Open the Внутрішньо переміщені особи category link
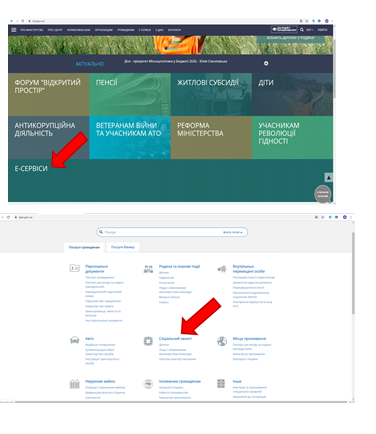This screenshot has width=376, height=434. pyautogui.click(x=249, y=269)
